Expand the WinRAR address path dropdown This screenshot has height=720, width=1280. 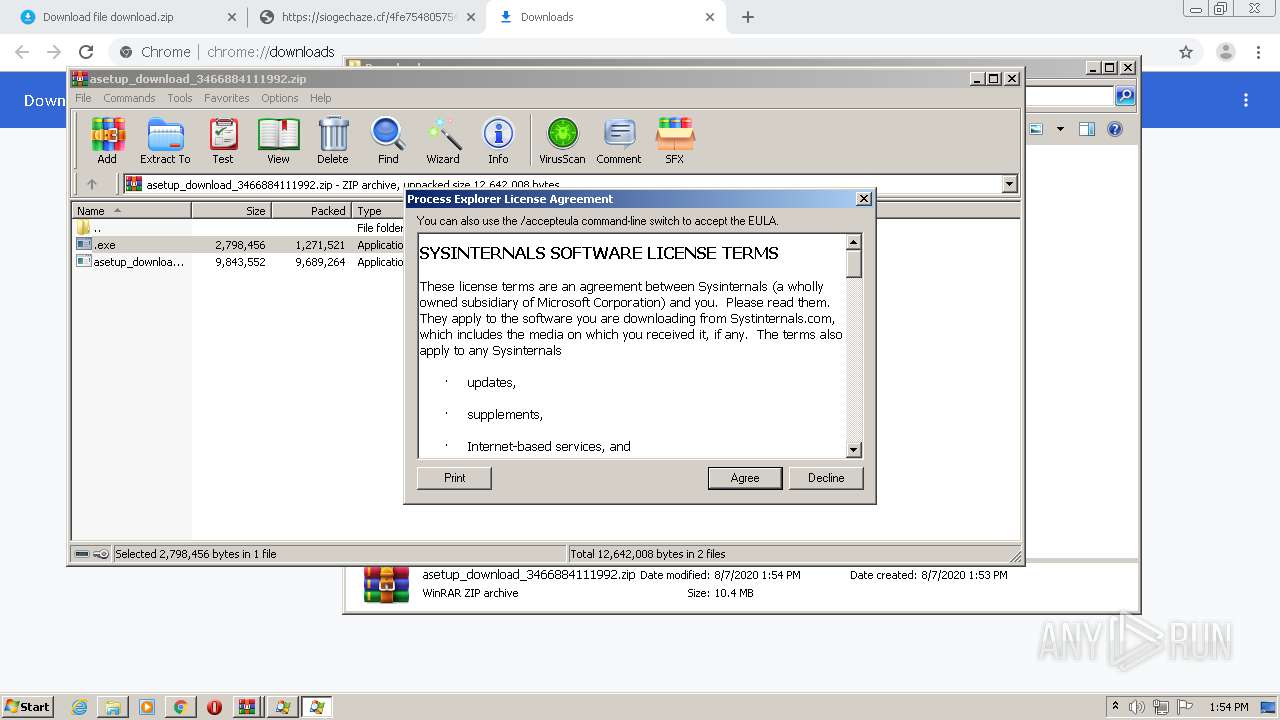(x=1009, y=184)
